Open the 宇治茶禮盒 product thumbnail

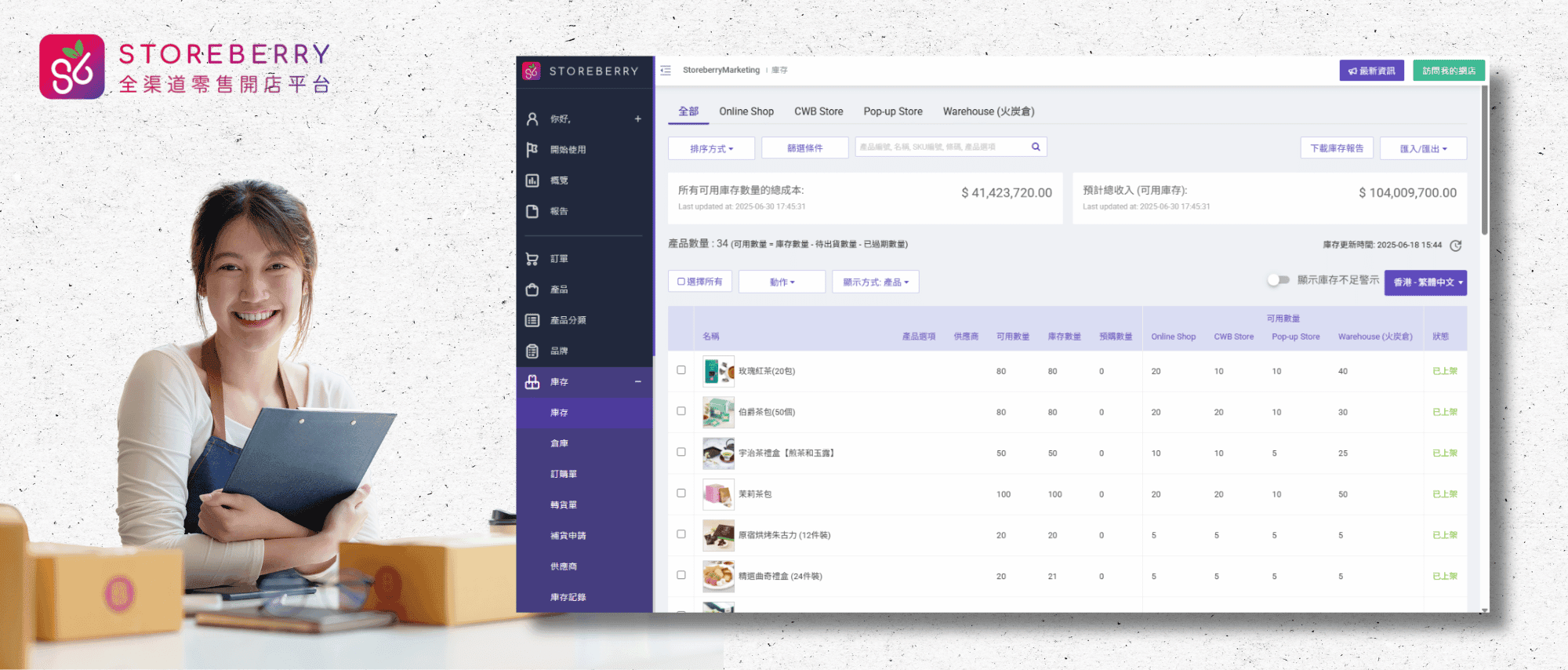tap(718, 453)
